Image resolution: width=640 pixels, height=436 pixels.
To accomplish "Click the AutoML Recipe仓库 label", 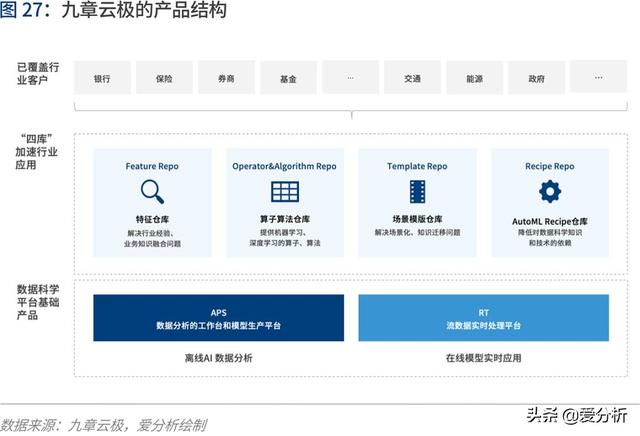I will coord(550,221).
